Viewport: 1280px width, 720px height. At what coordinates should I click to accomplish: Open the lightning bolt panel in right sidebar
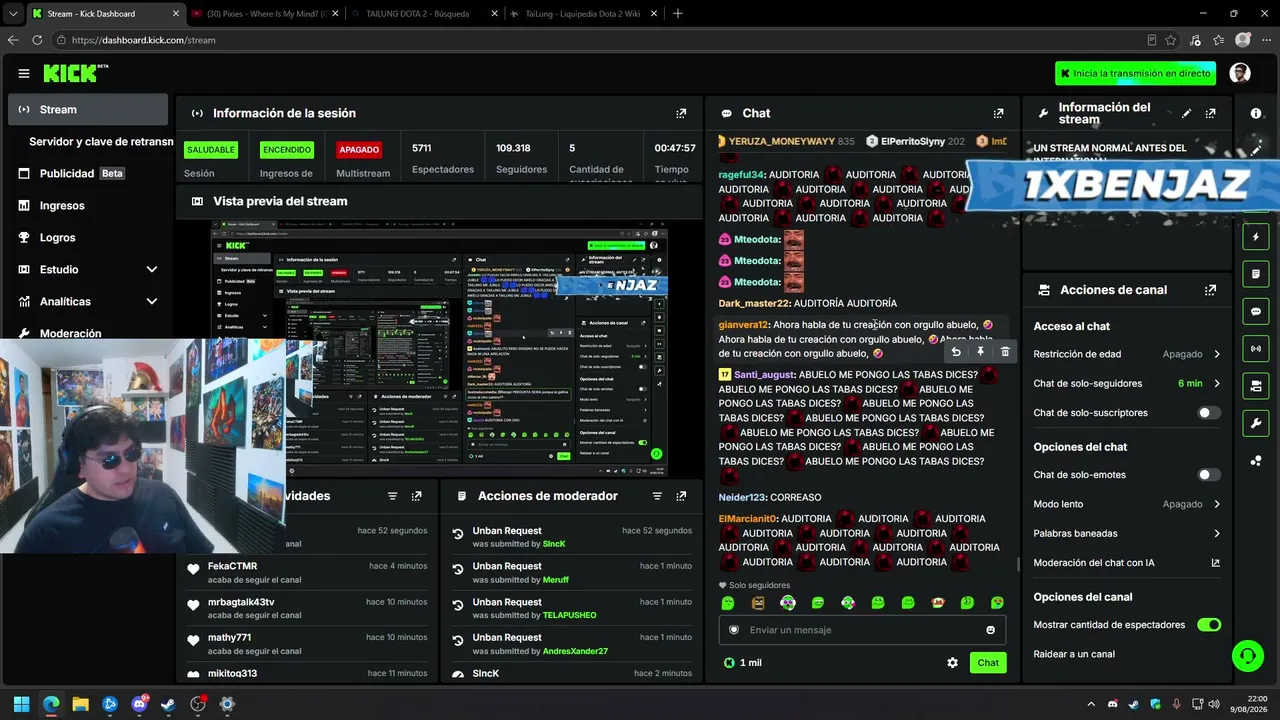point(1256,237)
